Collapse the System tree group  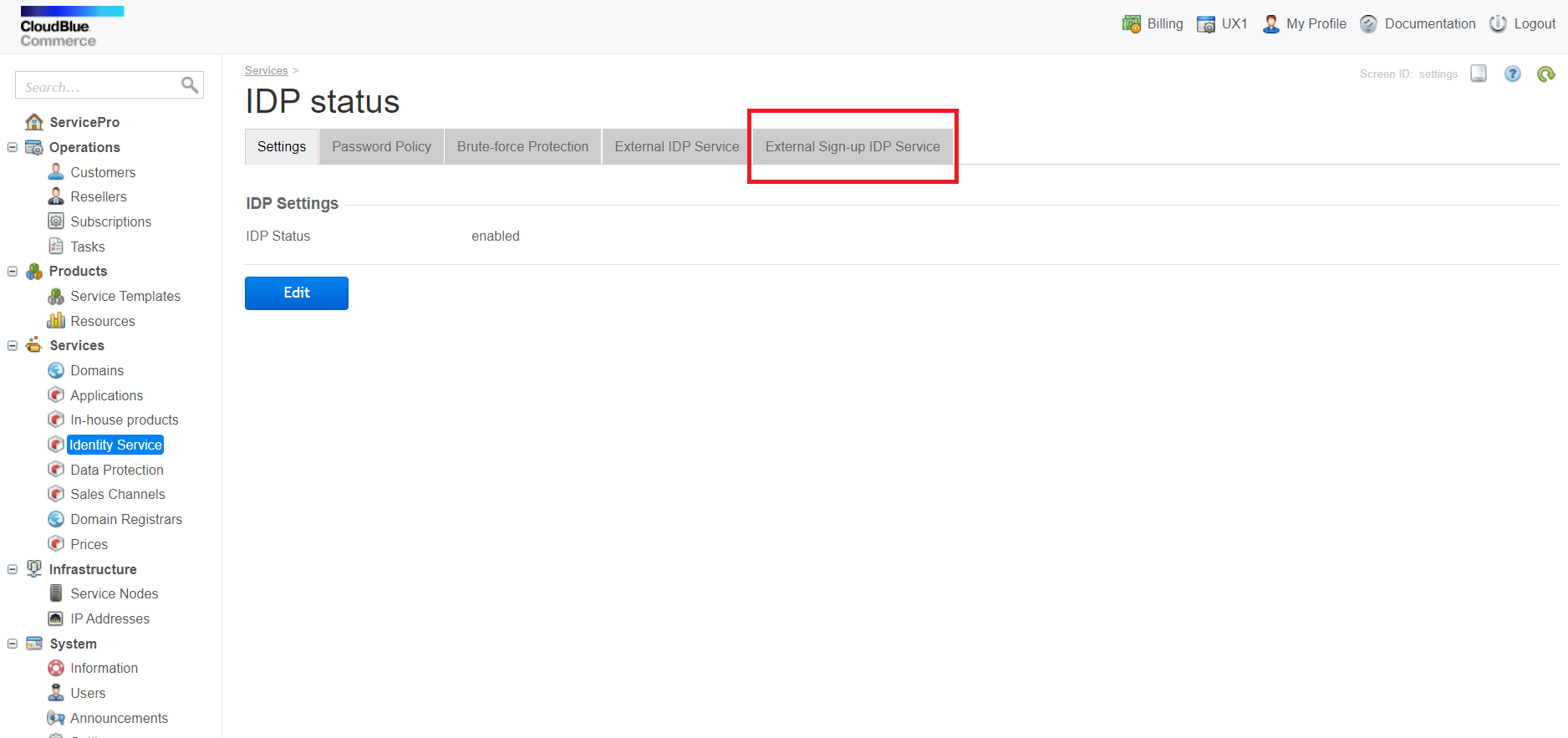click(13, 644)
